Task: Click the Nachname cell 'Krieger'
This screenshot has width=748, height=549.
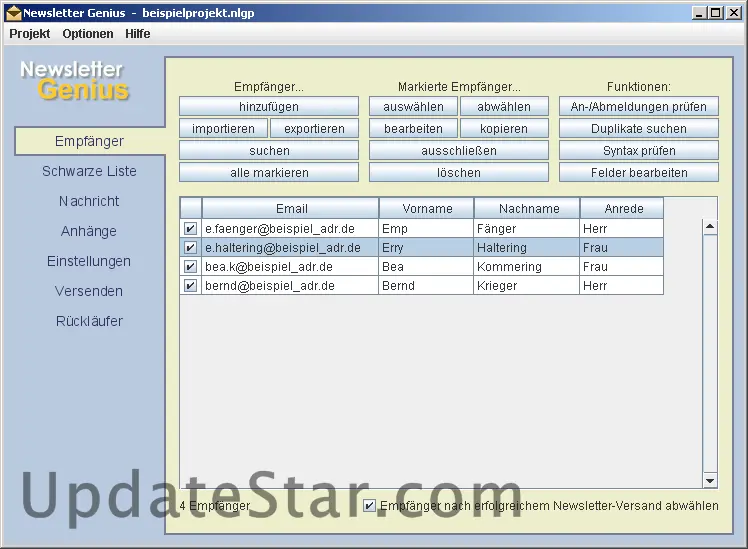Action: (x=527, y=286)
